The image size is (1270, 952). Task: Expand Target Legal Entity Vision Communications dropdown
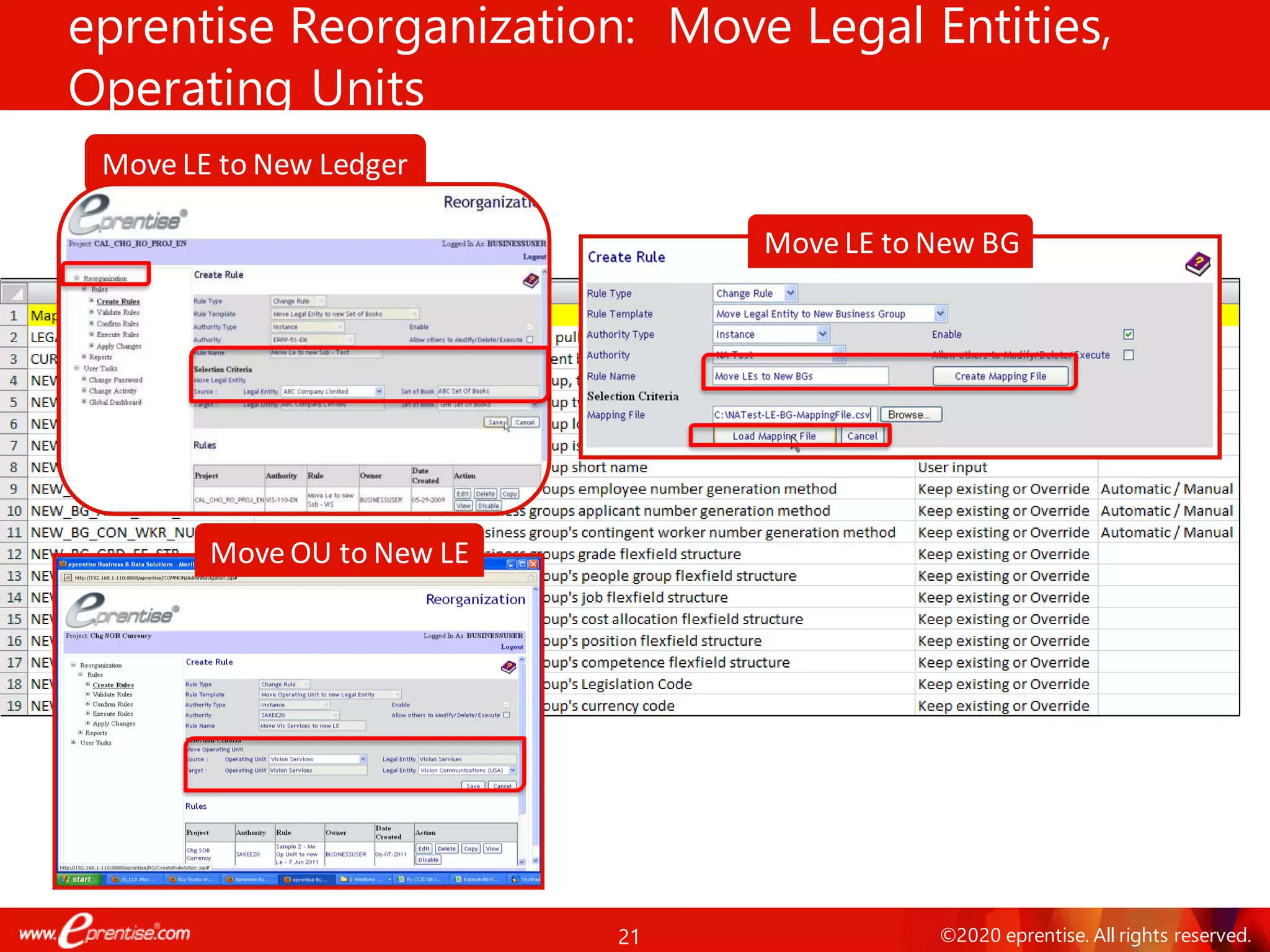(x=512, y=770)
